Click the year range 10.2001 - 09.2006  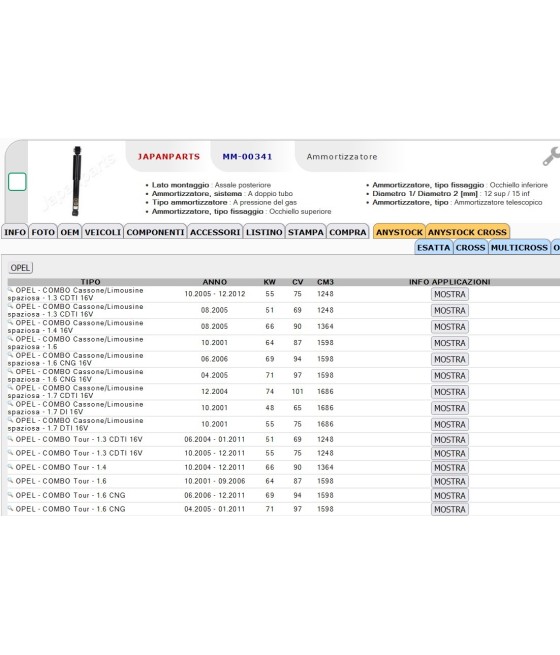point(215,481)
